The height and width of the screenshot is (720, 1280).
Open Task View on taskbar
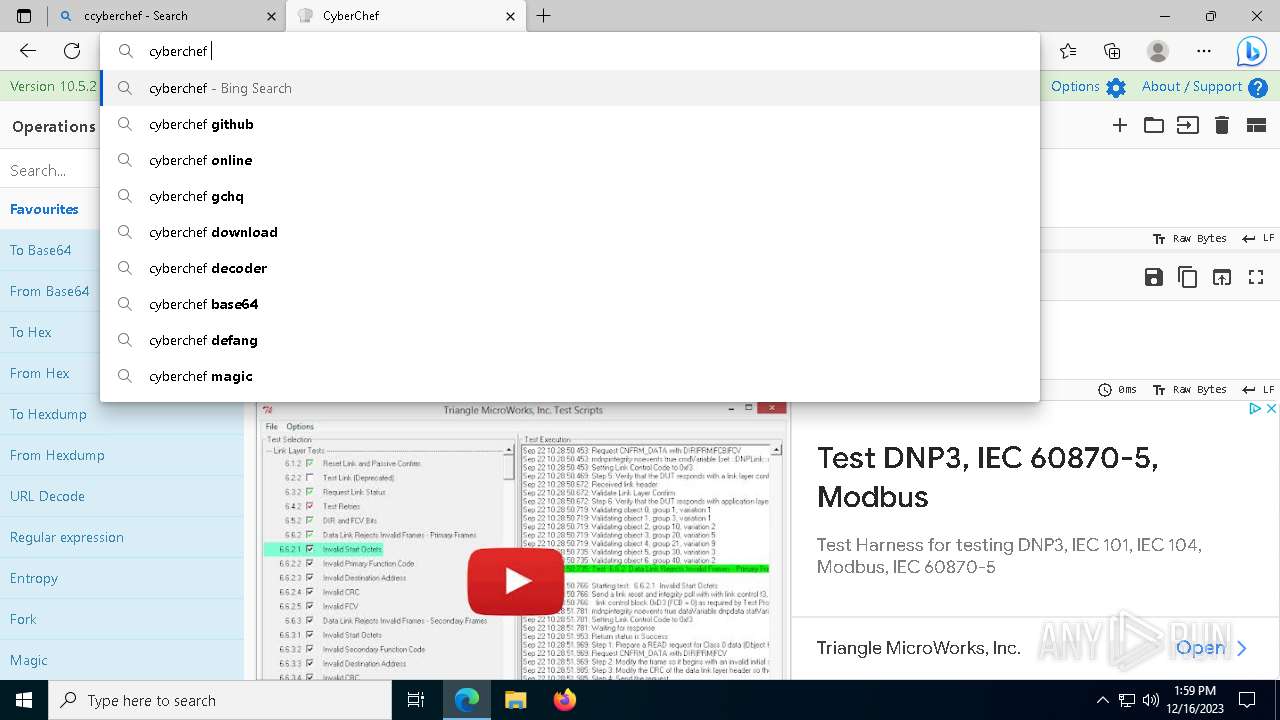[416, 700]
